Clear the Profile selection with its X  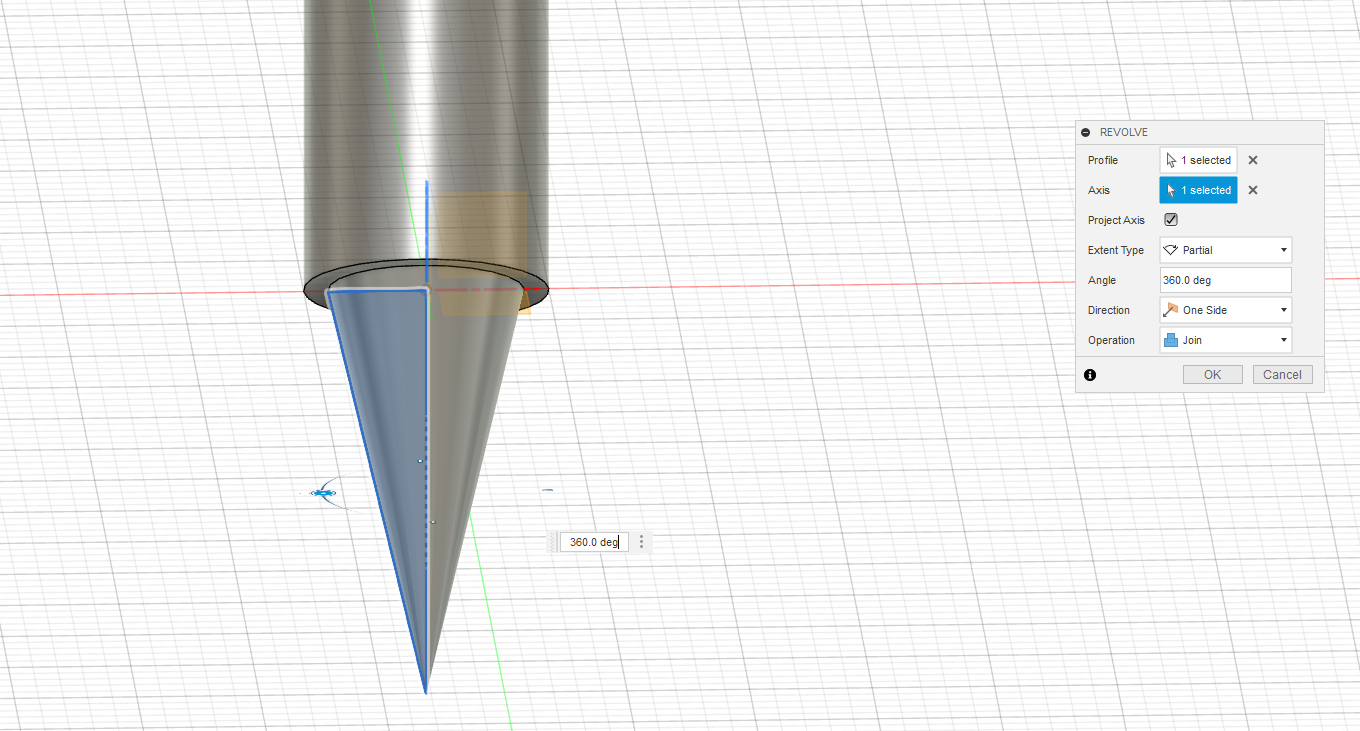coord(1253,160)
